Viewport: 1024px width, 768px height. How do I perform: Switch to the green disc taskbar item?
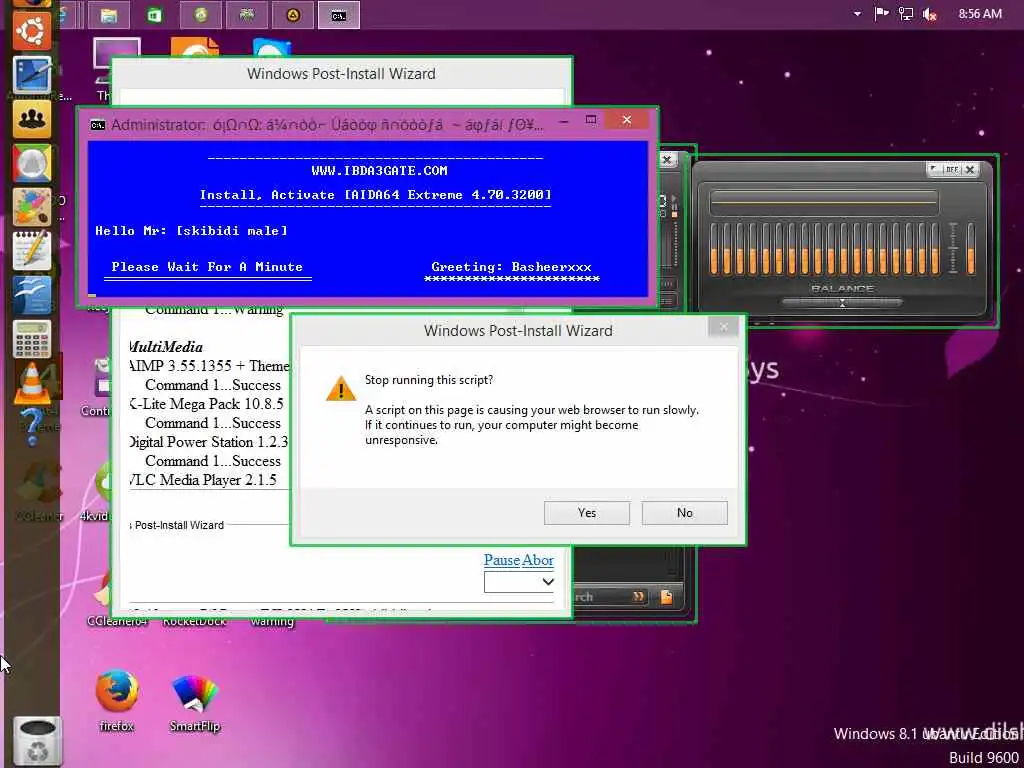[x=200, y=15]
